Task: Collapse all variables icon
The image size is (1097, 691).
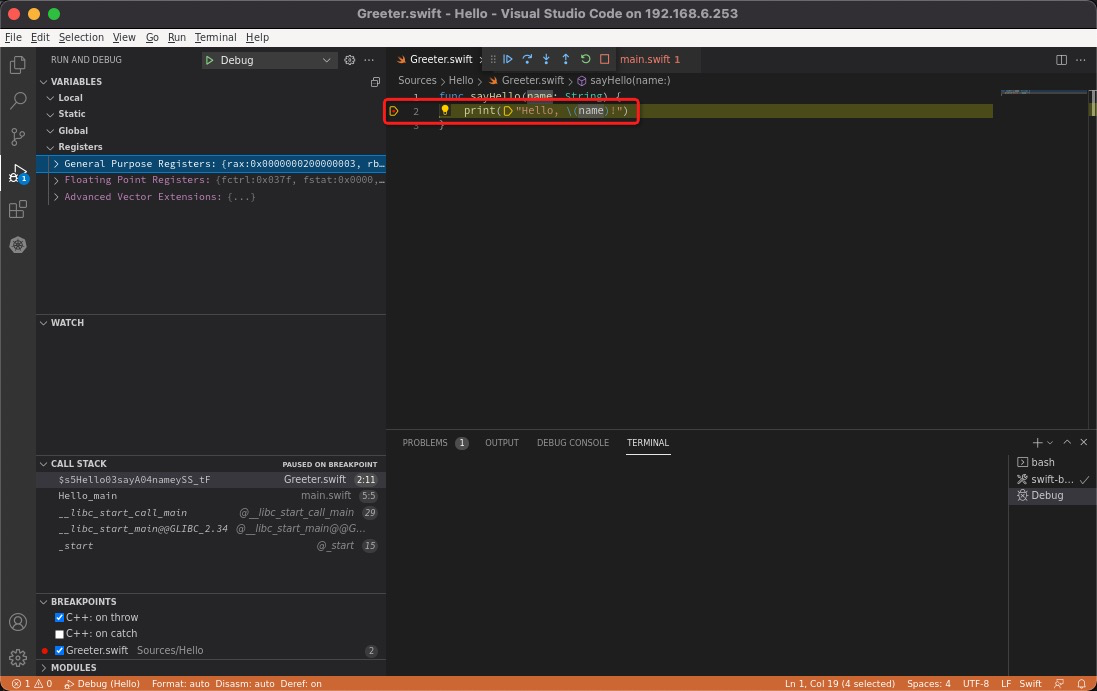Action: click(375, 82)
